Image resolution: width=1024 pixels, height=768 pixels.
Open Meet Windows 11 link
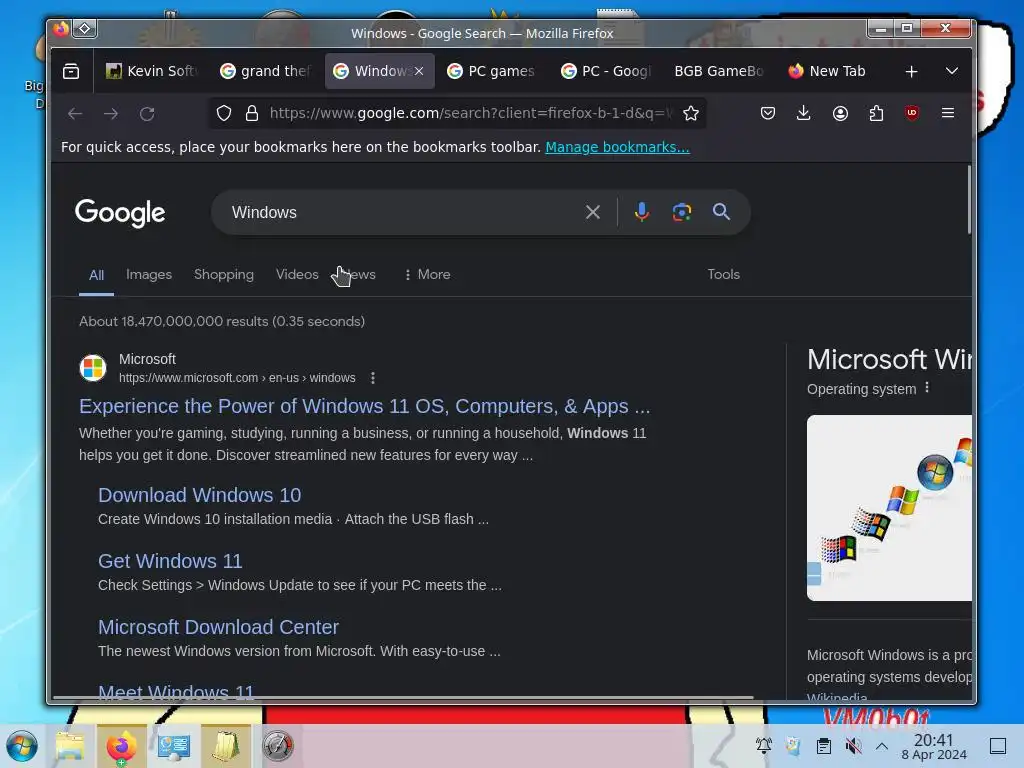[176, 691]
